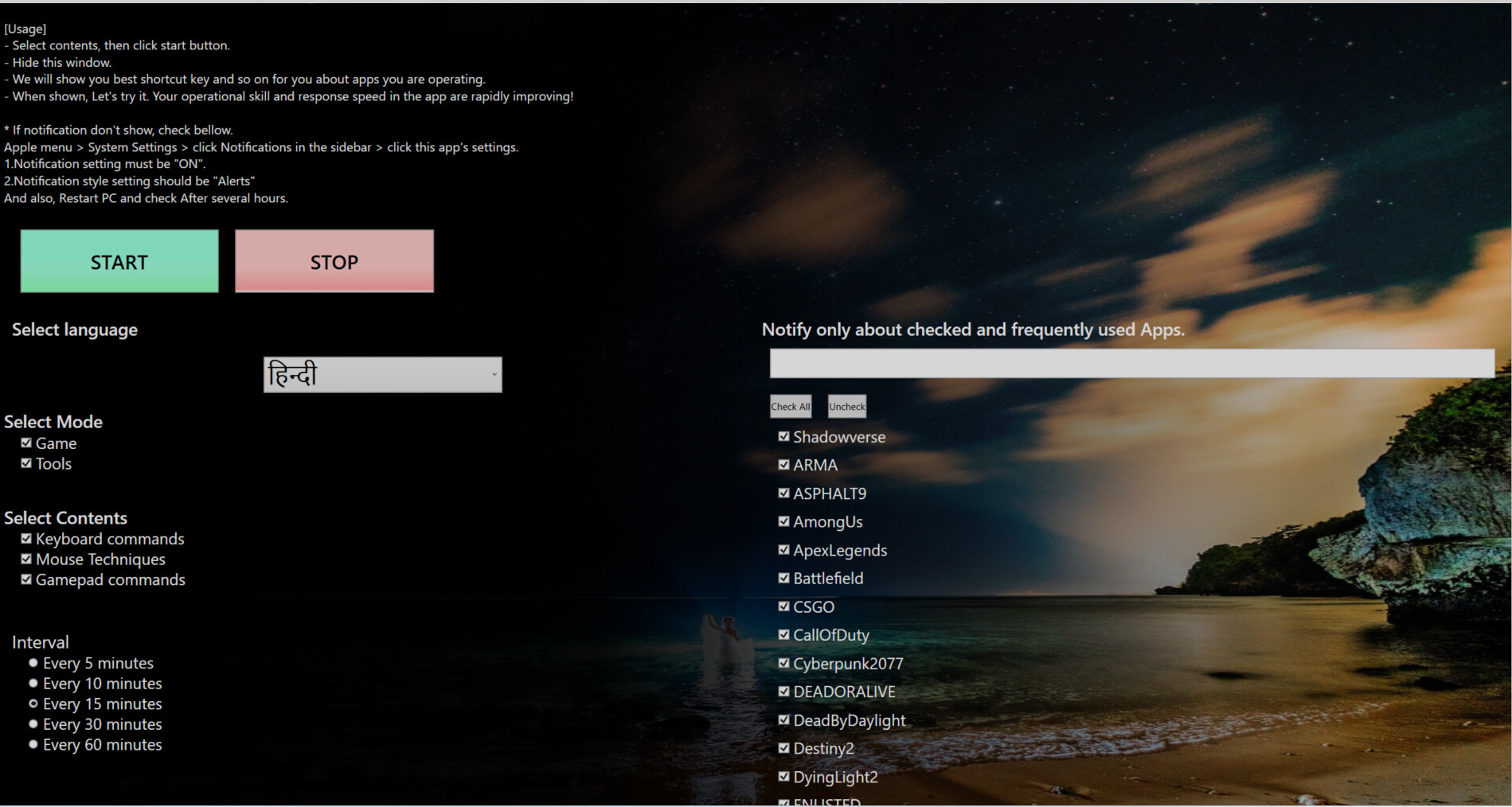
Task: Select a different language from हिन्दी dropdown
Action: 382,374
